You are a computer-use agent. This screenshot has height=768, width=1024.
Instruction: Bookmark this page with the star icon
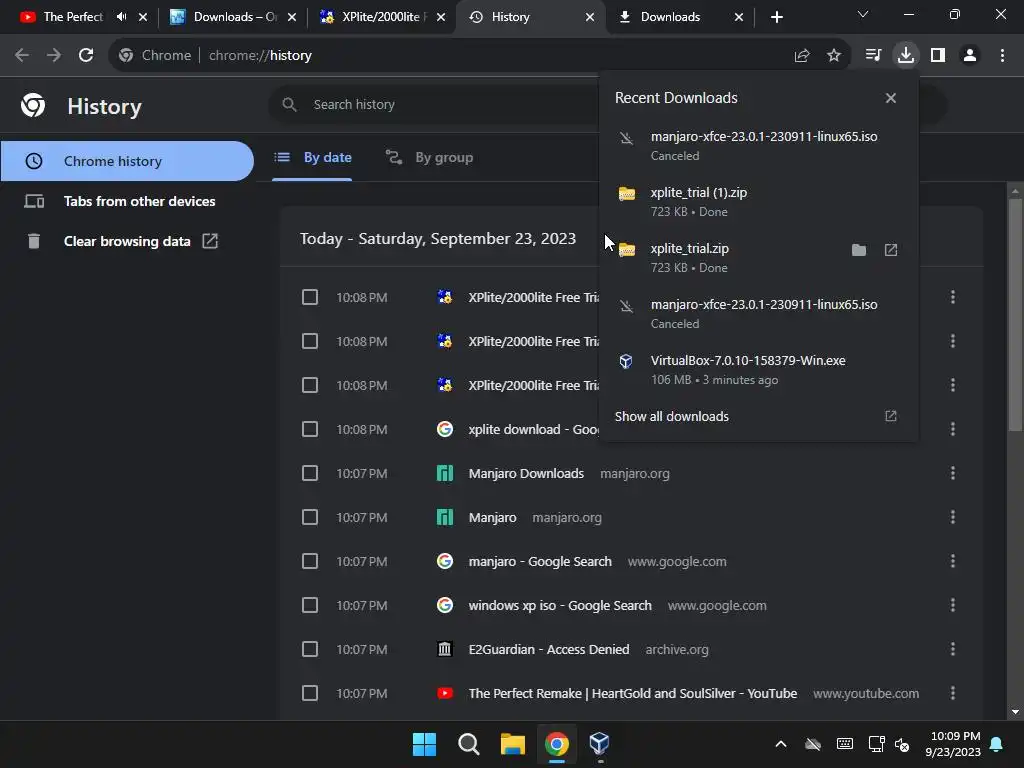(834, 56)
